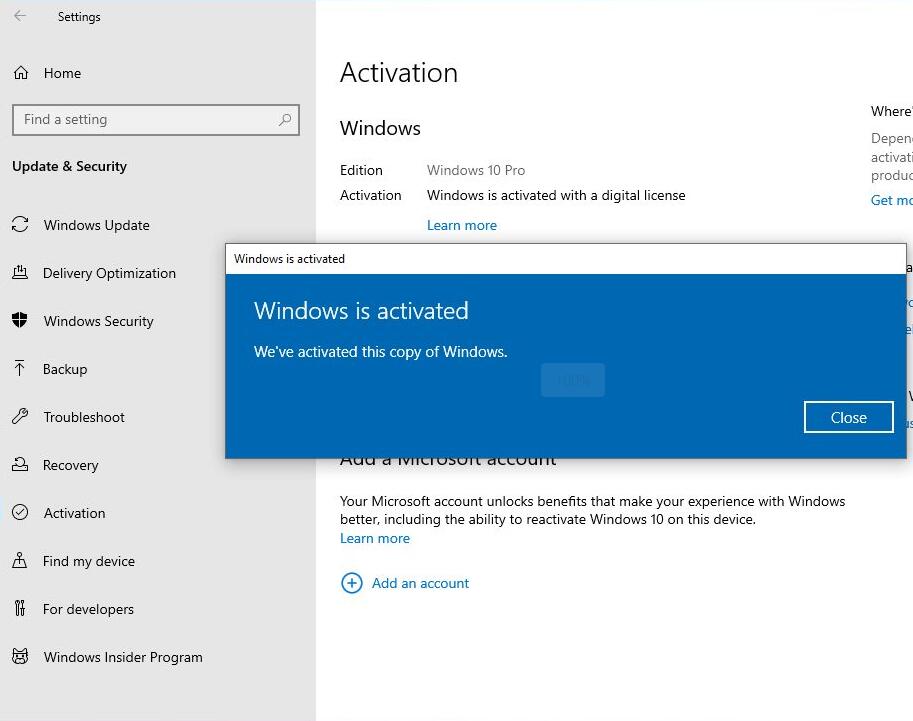Open For developers settings

point(89,609)
